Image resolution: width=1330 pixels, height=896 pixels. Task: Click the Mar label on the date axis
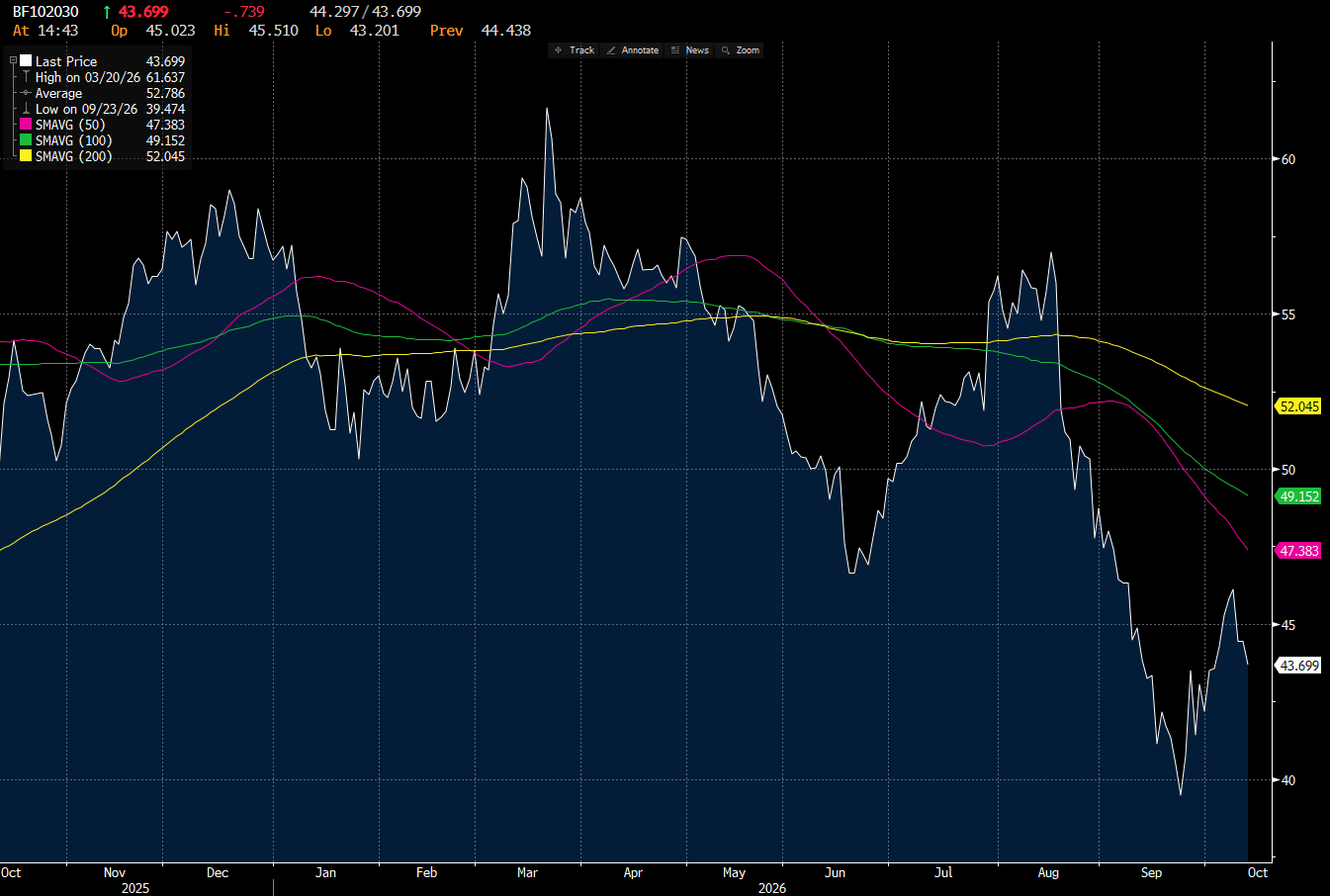[x=527, y=872]
